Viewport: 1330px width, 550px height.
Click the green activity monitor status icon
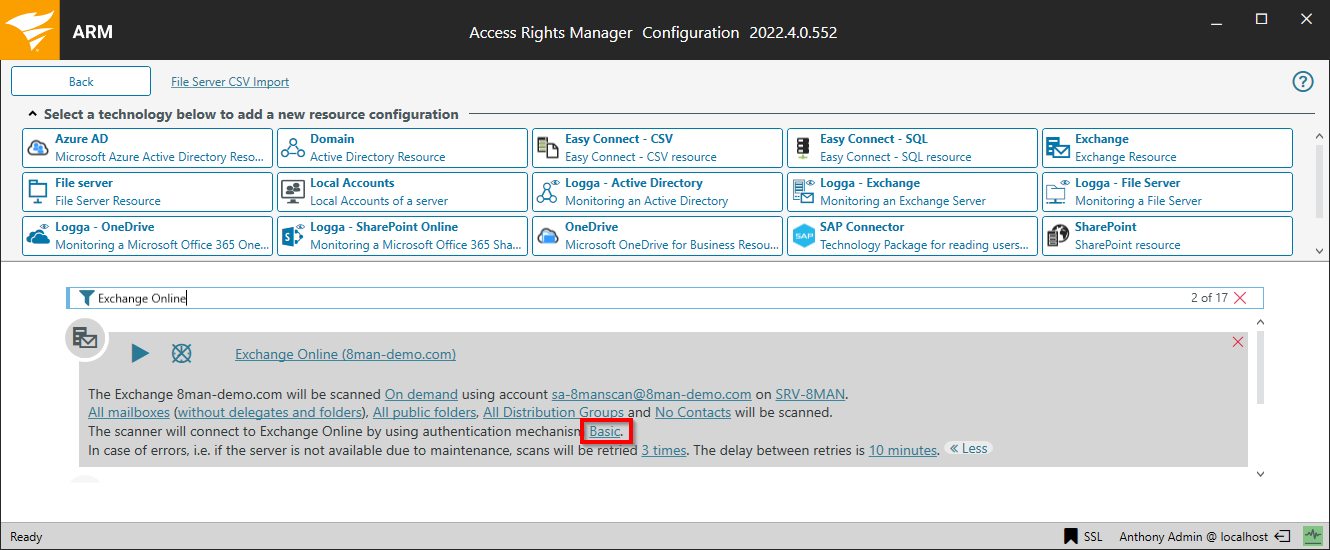(1311, 537)
